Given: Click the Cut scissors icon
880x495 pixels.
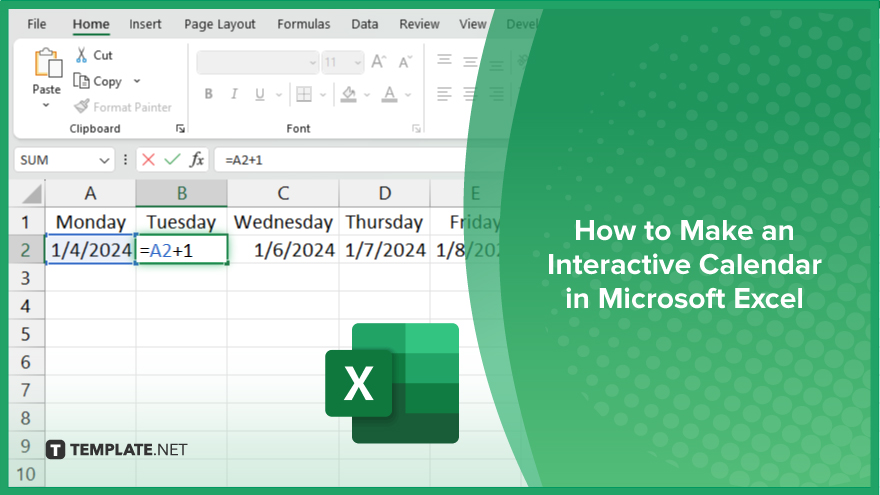Looking at the screenshot, I should click(x=82, y=55).
